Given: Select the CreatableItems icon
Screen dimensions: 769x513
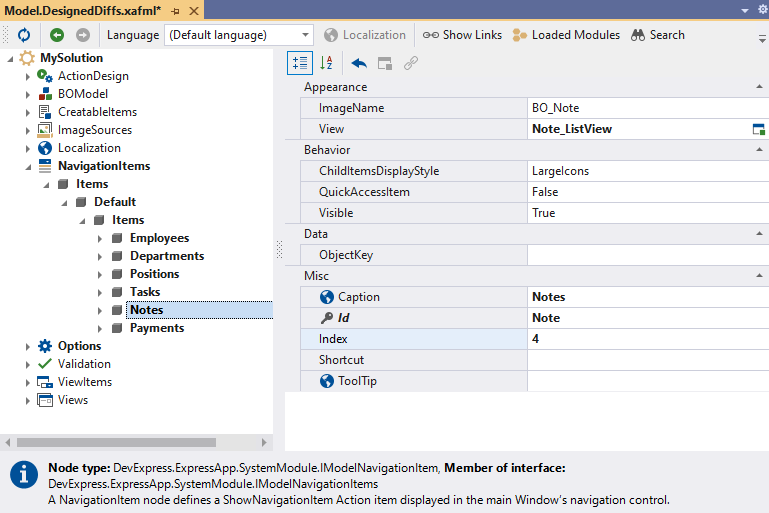Looking at the screenshot, I should (x=45, y=112).
